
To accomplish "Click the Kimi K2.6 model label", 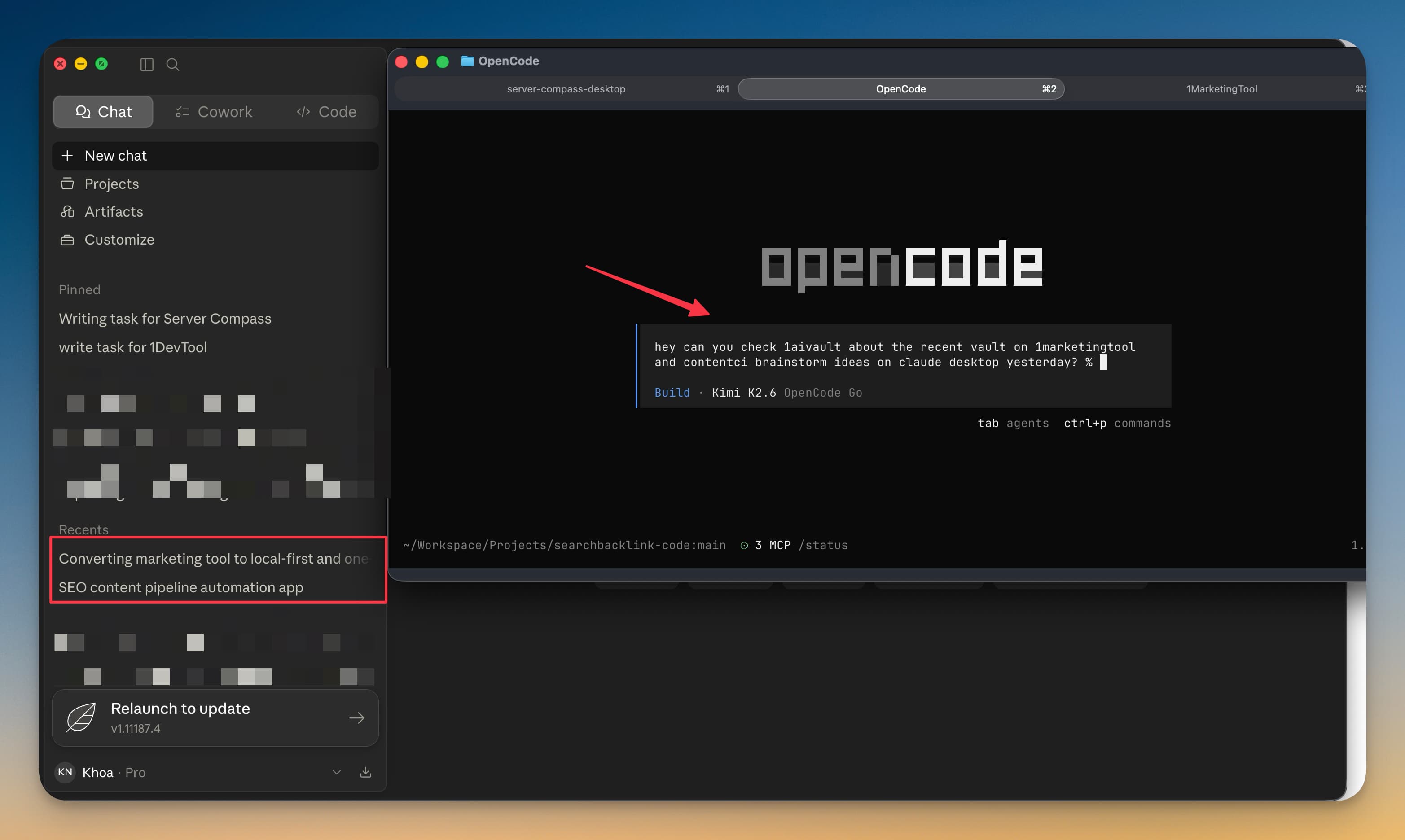I will (743, 393).
